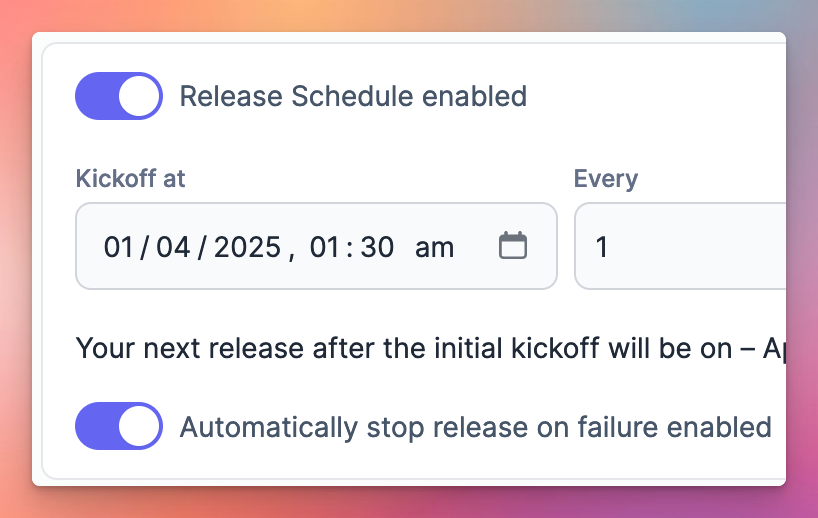Click the "Release Schedule enabled" label text
818x518 pixels.
click(353, 97)
